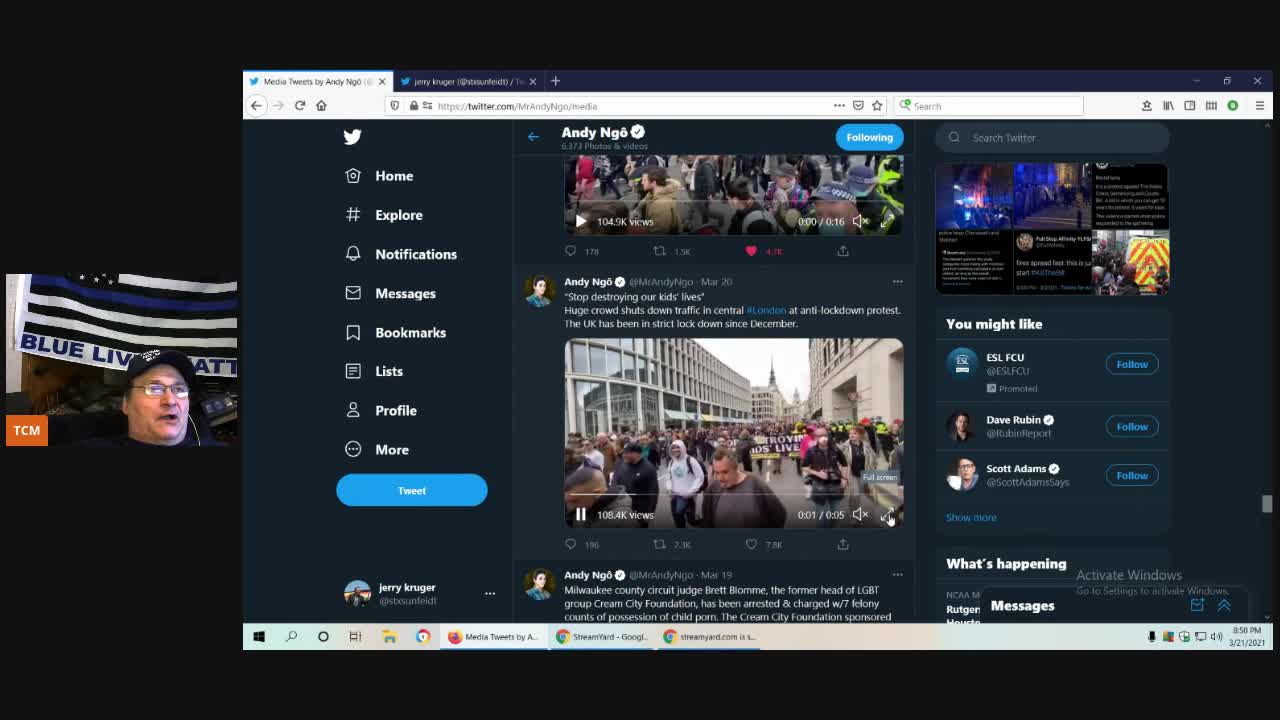The width and height of the screenshot is (1280, 720).
Task: Open options for the Mar 20 tweet
Action: pos(897,282)
